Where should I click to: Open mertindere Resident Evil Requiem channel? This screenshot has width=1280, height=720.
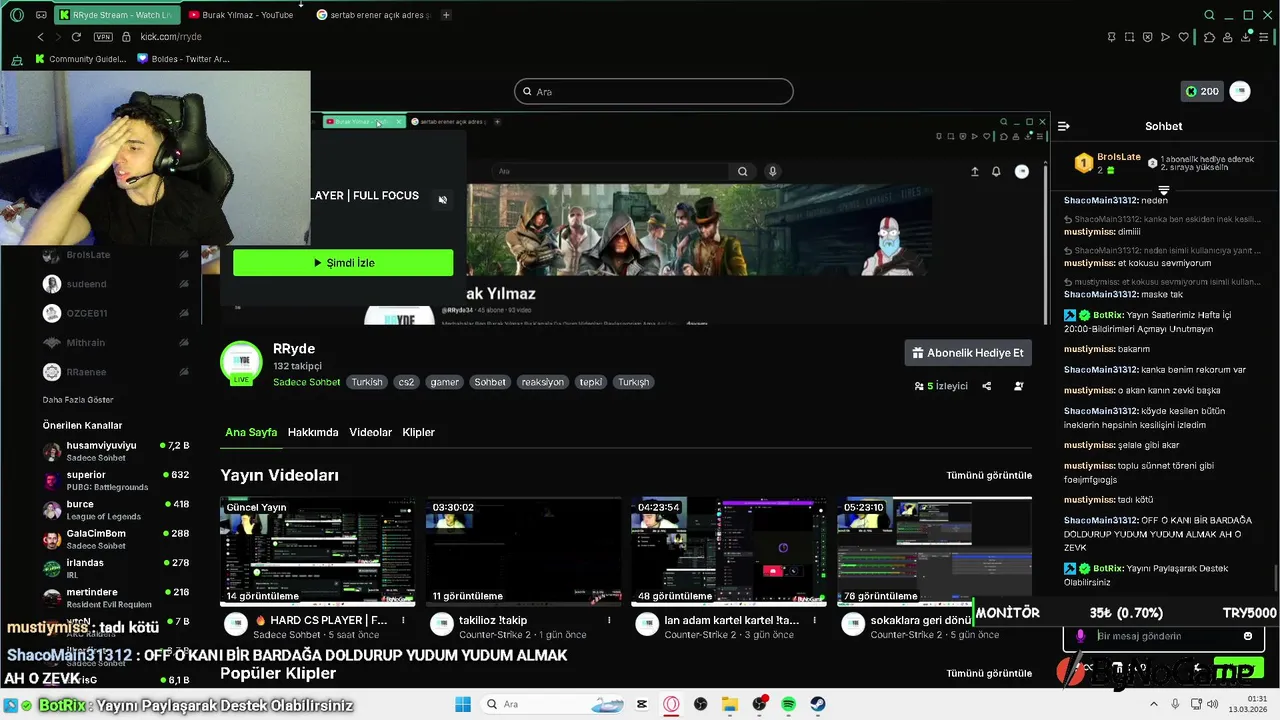(116, 598)
